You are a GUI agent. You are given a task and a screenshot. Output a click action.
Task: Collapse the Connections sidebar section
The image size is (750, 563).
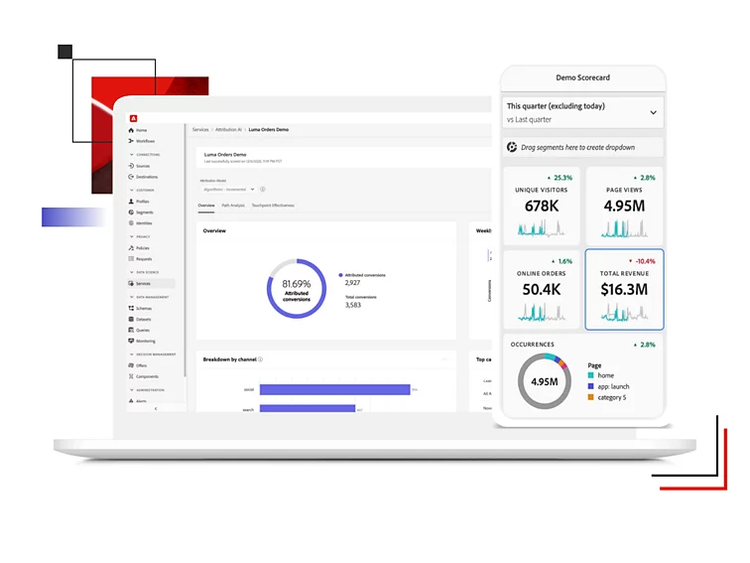point(130,155)
